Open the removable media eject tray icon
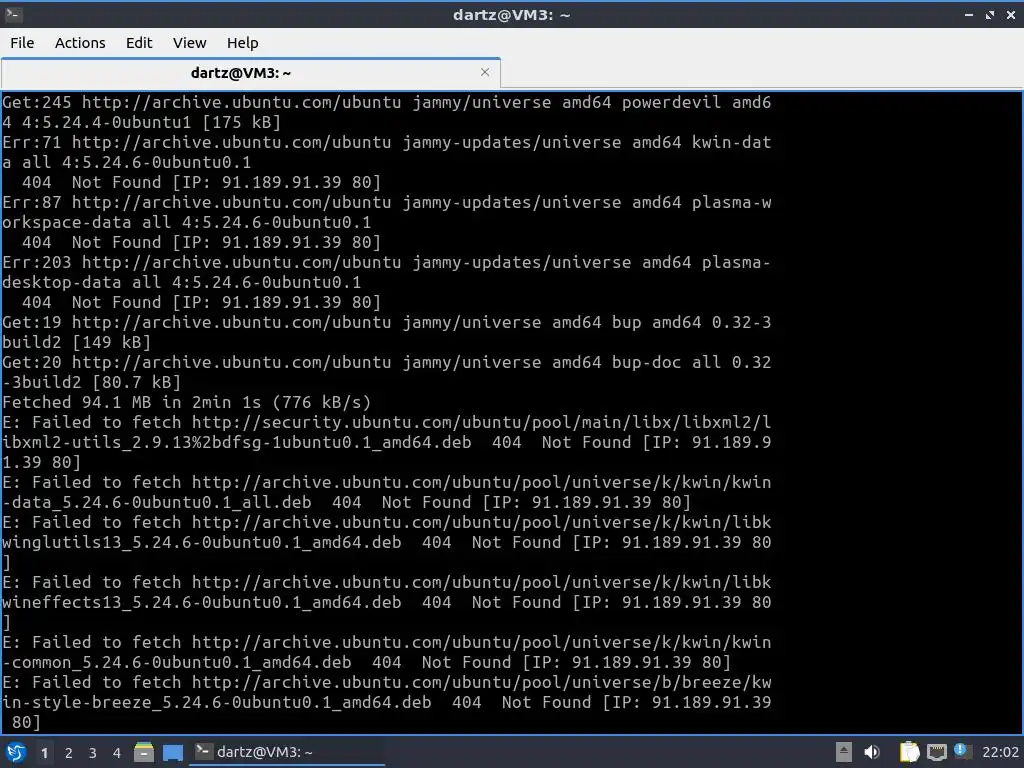Image resolution: width=1024 pixels, height=768 pixels. pyautogui.click(x=844, y=752)
